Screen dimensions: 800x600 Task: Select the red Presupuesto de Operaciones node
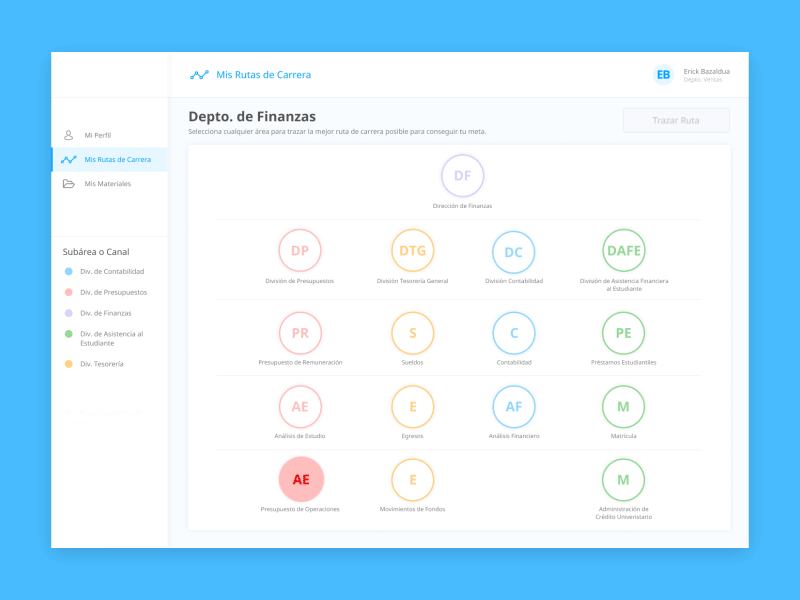[x=300, y=480]
